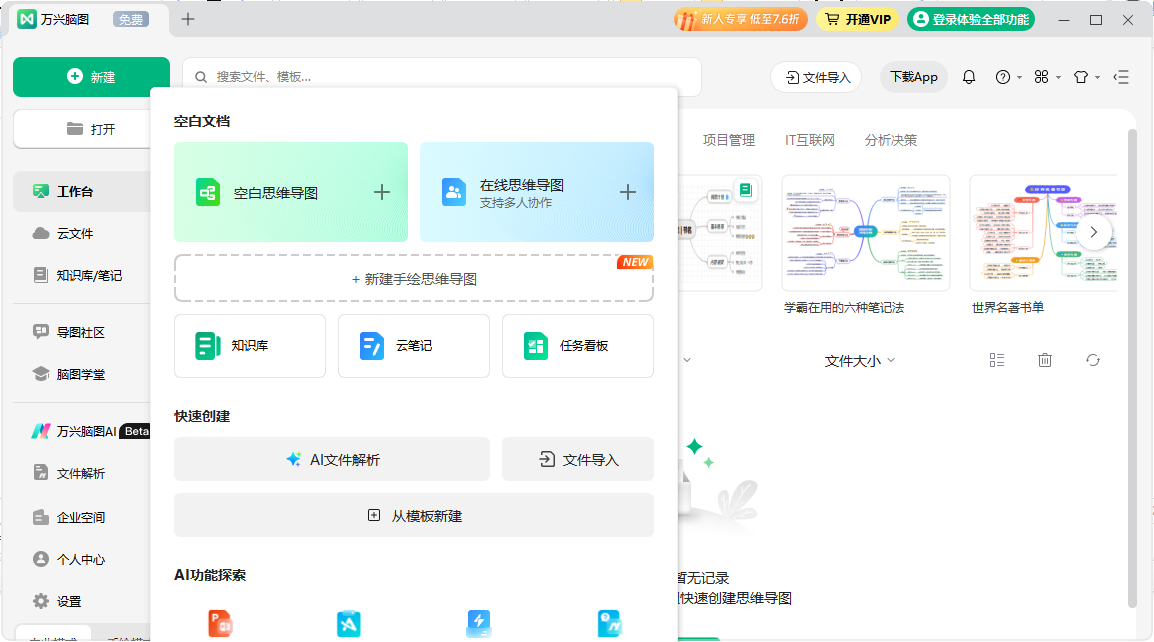This screenshot has width=1154, height=642.
Task: Click the 知识库 card
Action: [x=249, y=346]
